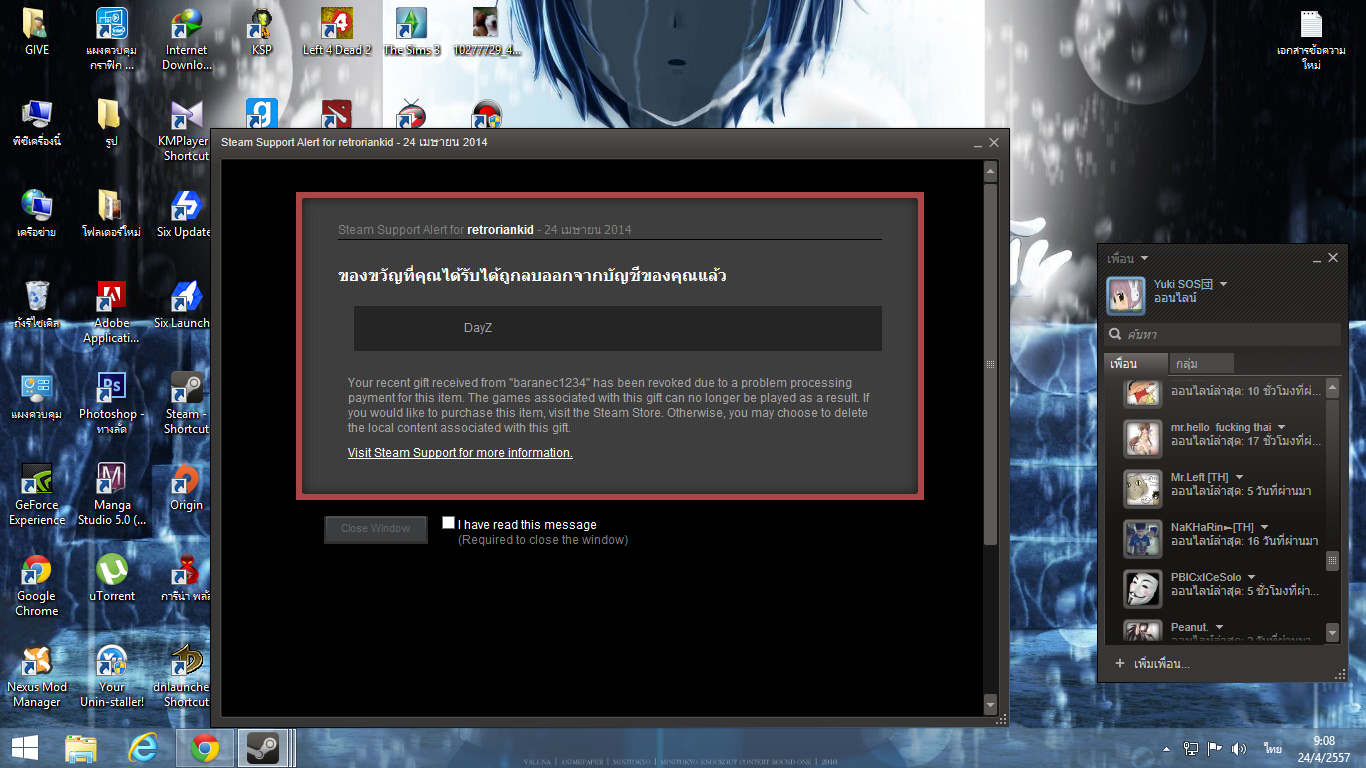Open the Google Chrome desktop shortcut
Screen dimensions: 1366x768
tap(36, 585)
